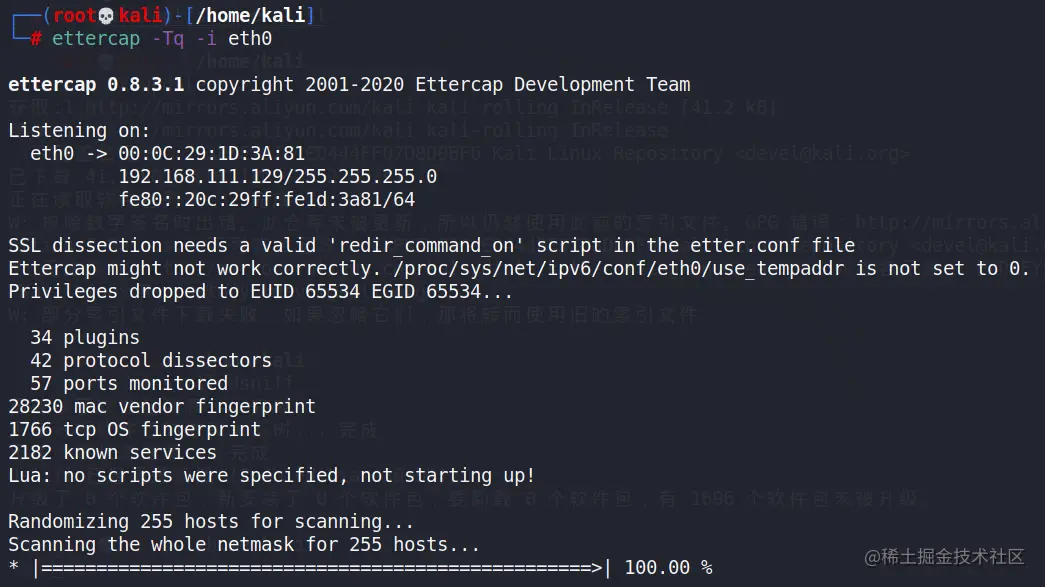This screenshot has width=1045, height=587.
Task: Click the red hash prompt symbol
Action: 36,39
